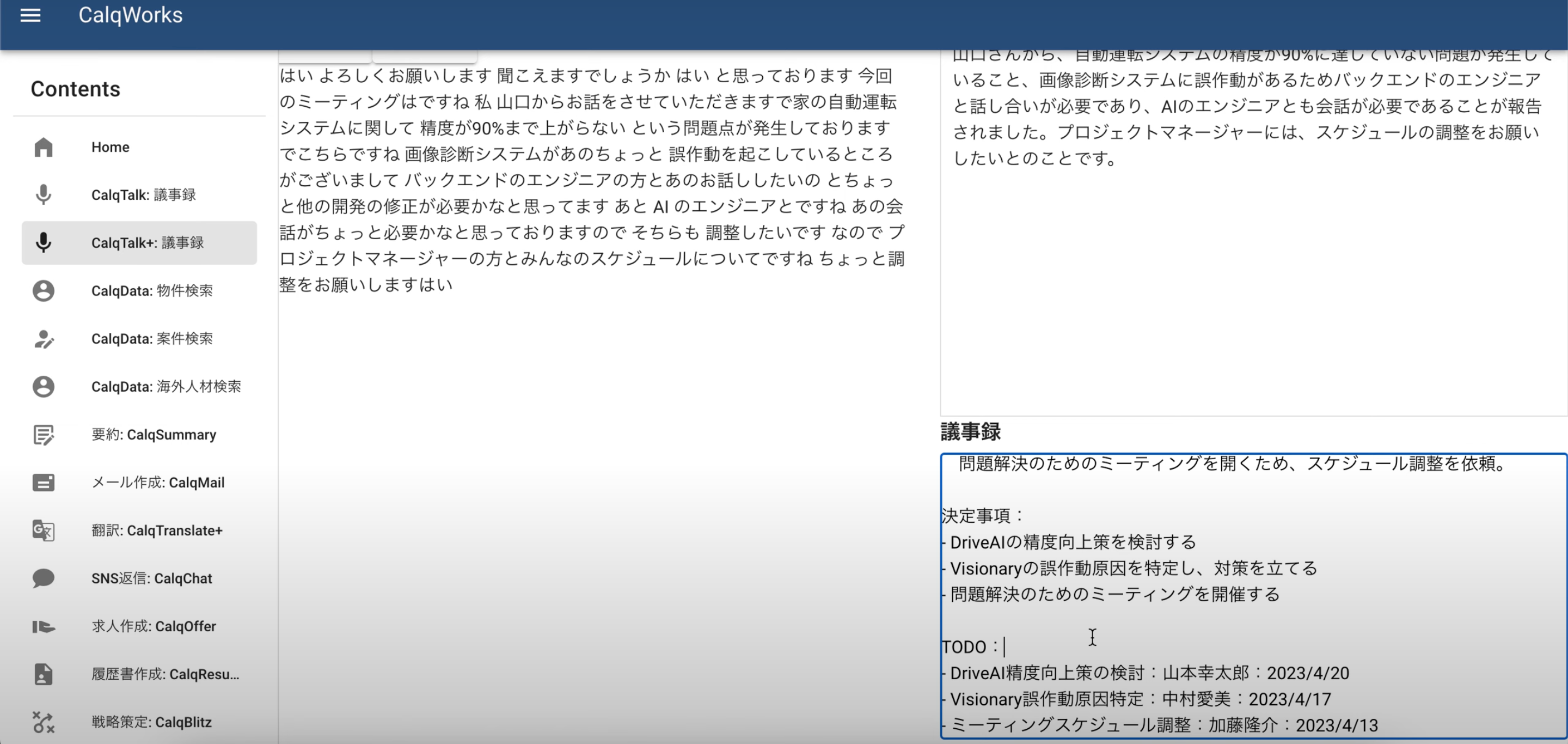Click the Home house icon
1568x744 pixels.
(x=43, y=148)
